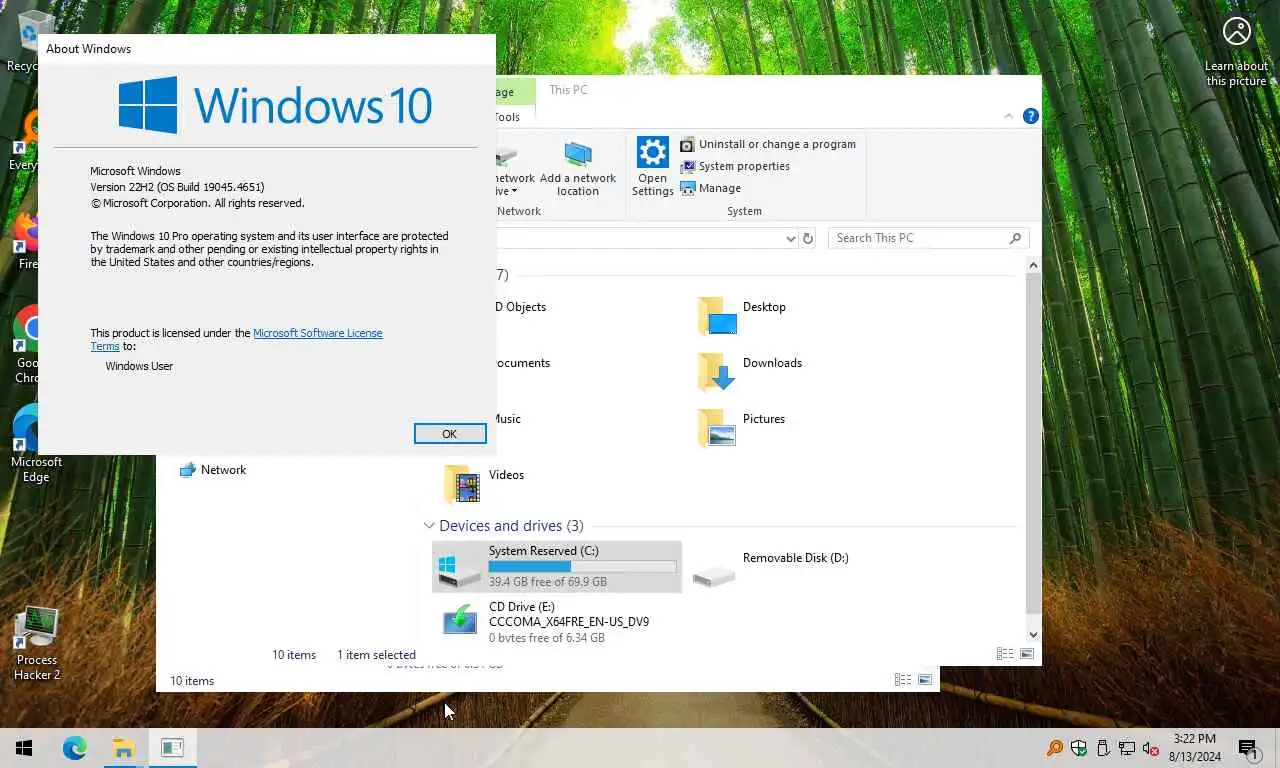The width and height of the screenshot is (1280, 768).
Task: Open the network status tray icon
Action: pos(1127,748)
